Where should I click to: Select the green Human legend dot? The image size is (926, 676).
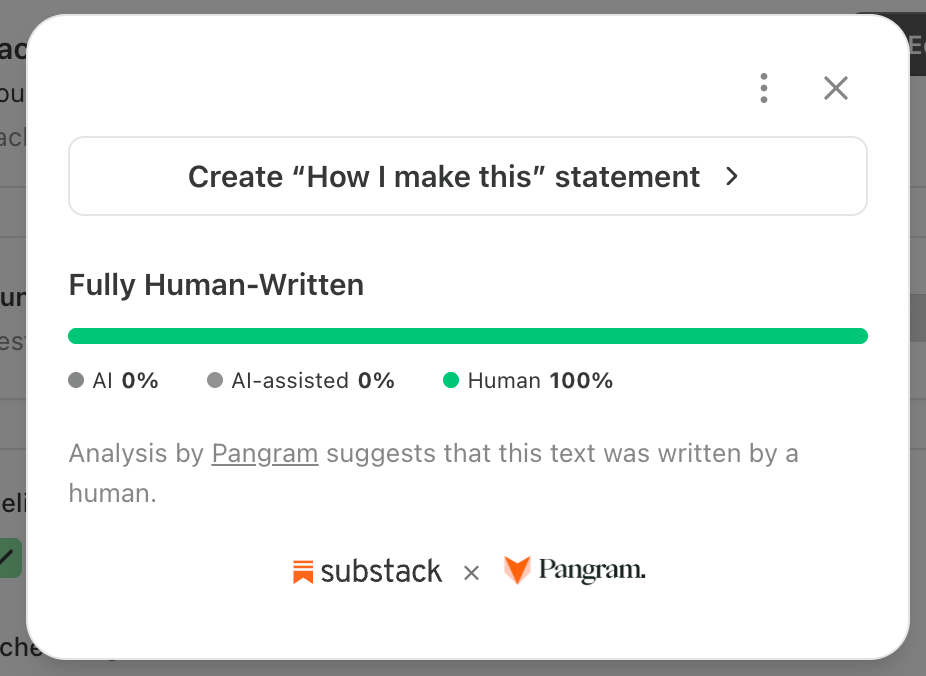(x=451, y=380)
